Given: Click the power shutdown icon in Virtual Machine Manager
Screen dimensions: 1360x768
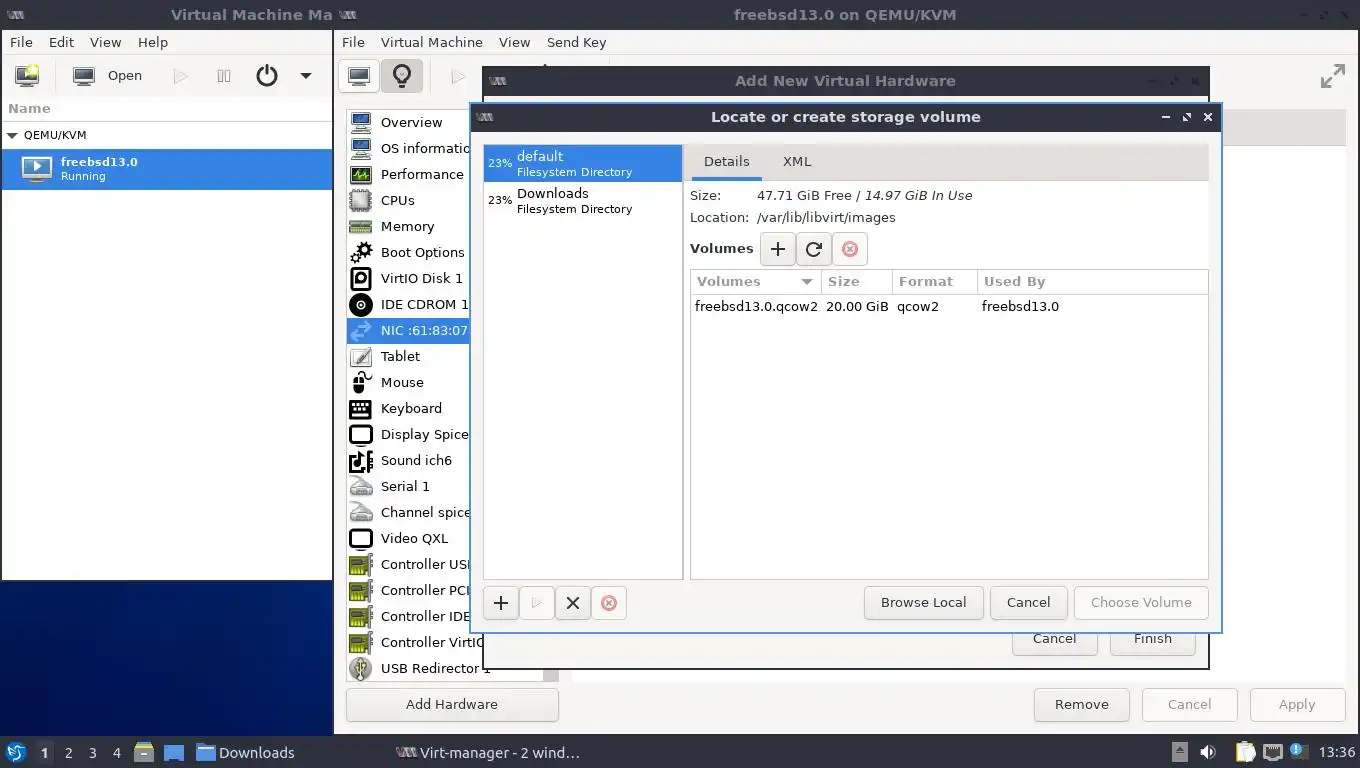Looking at the screenshot, I should pos(266,75).
